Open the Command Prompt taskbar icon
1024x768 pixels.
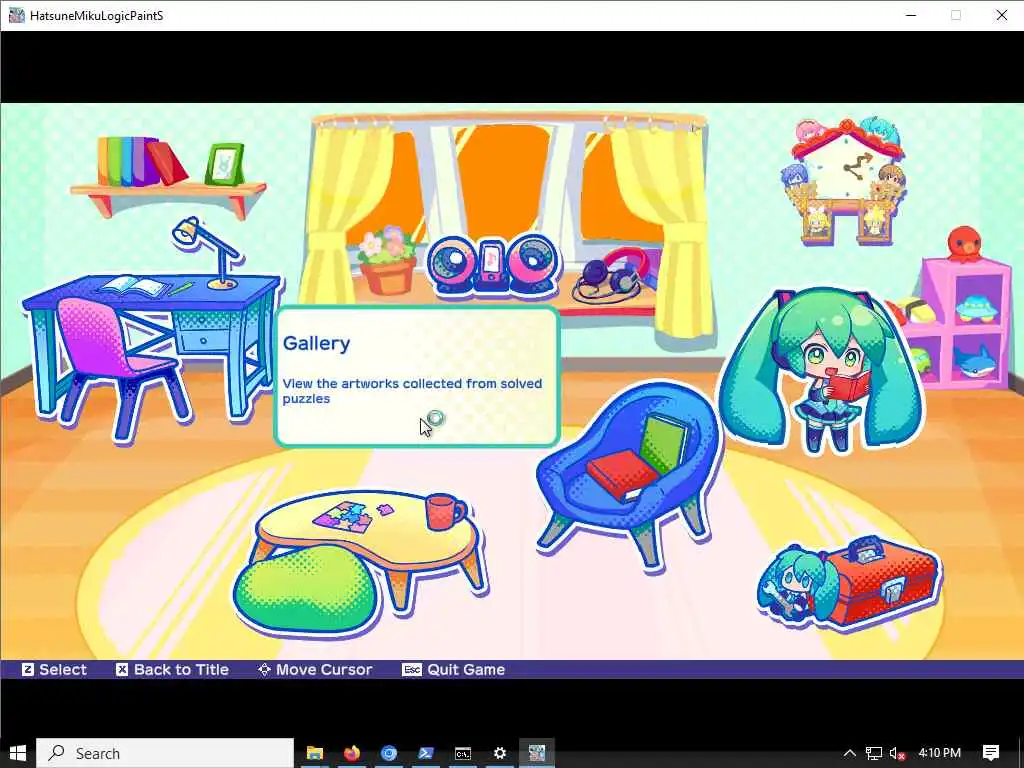pyautogui.click(x=463, y=753)
